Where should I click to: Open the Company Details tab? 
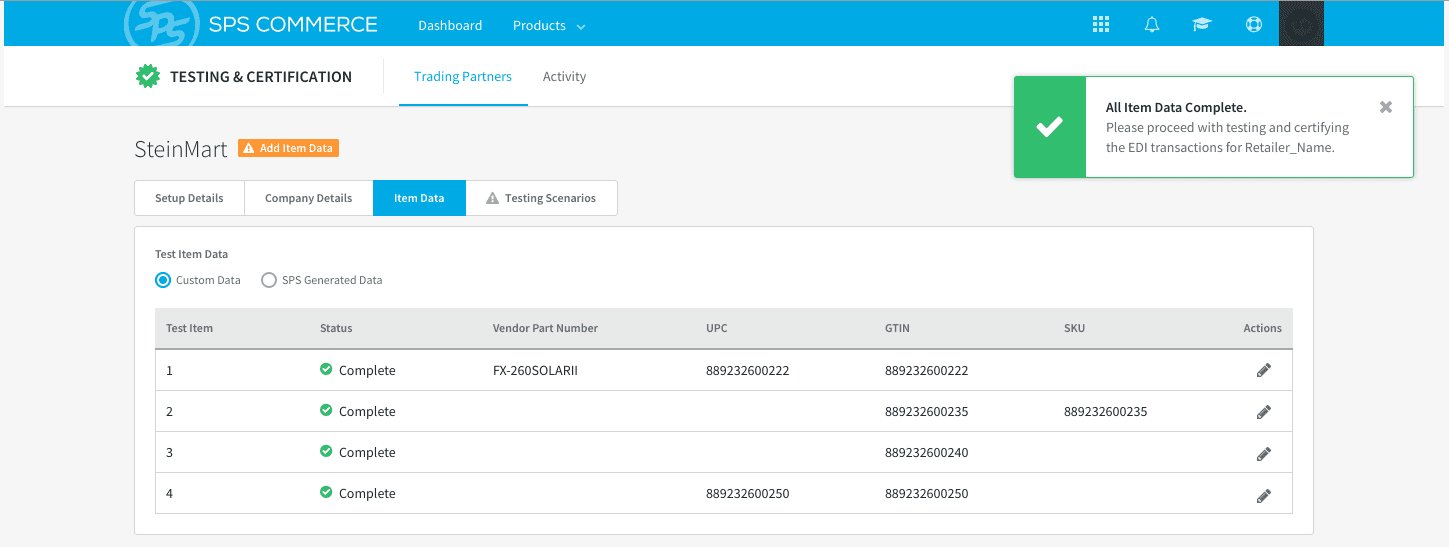pyautogui.click(x=308, y=198)
